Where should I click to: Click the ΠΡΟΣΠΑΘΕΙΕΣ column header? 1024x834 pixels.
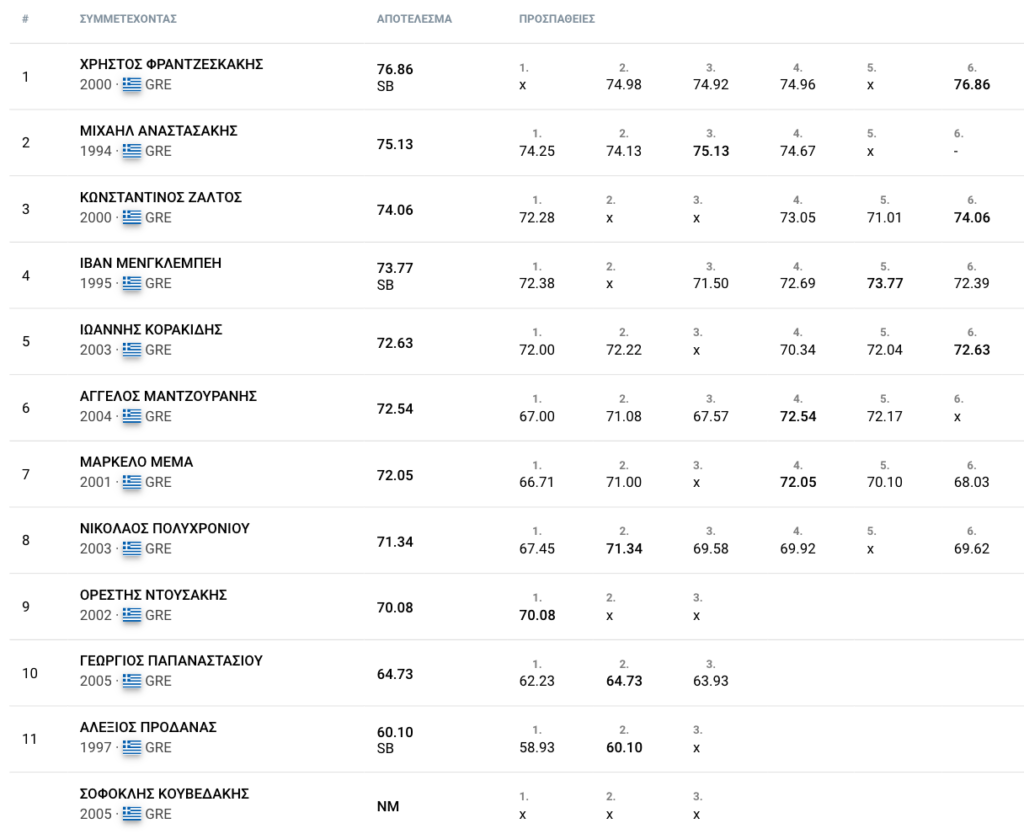click(557, 19)
